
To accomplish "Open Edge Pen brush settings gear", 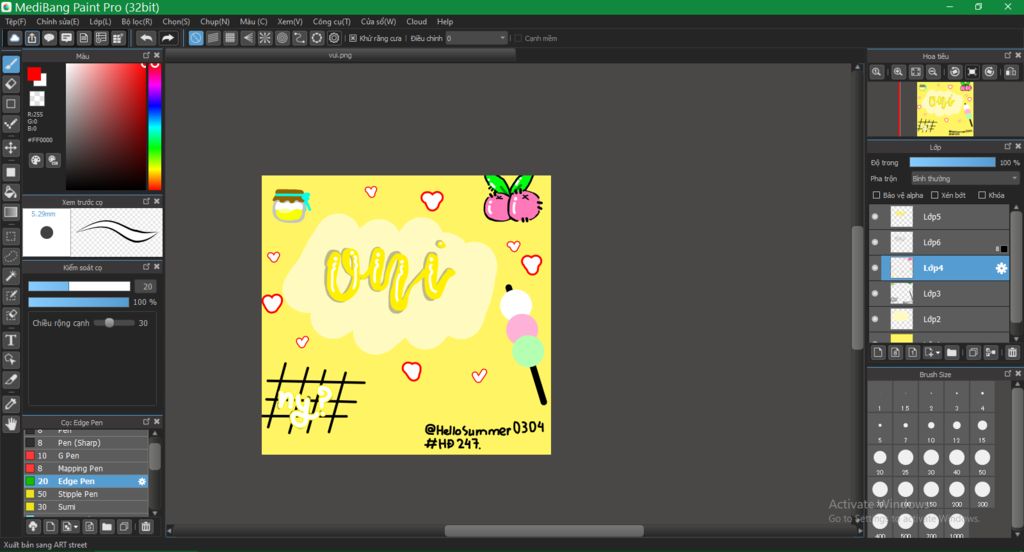I will (142, 481).
